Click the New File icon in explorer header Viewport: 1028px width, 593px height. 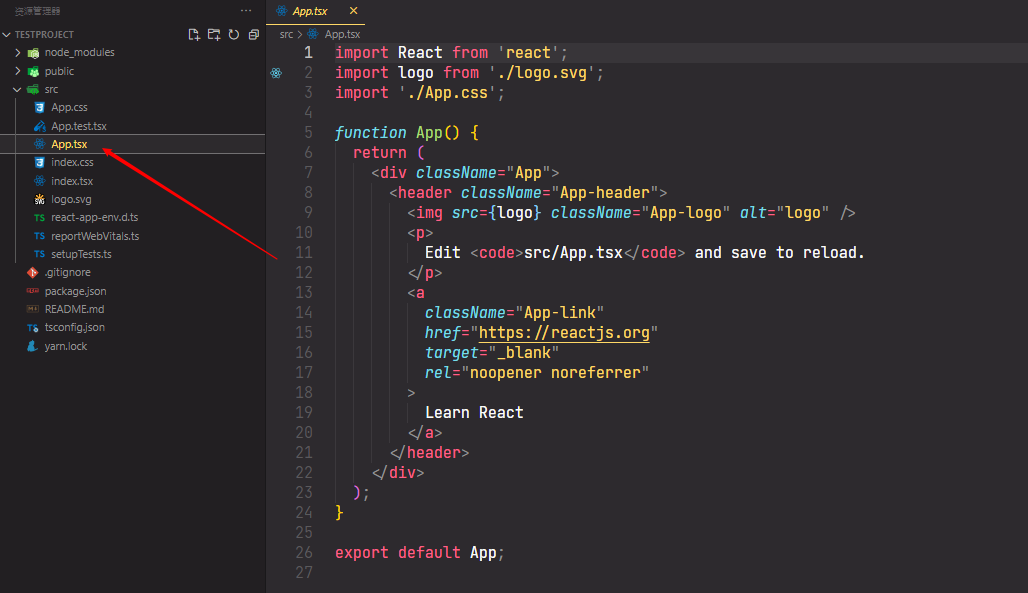[x=194, y=35]
